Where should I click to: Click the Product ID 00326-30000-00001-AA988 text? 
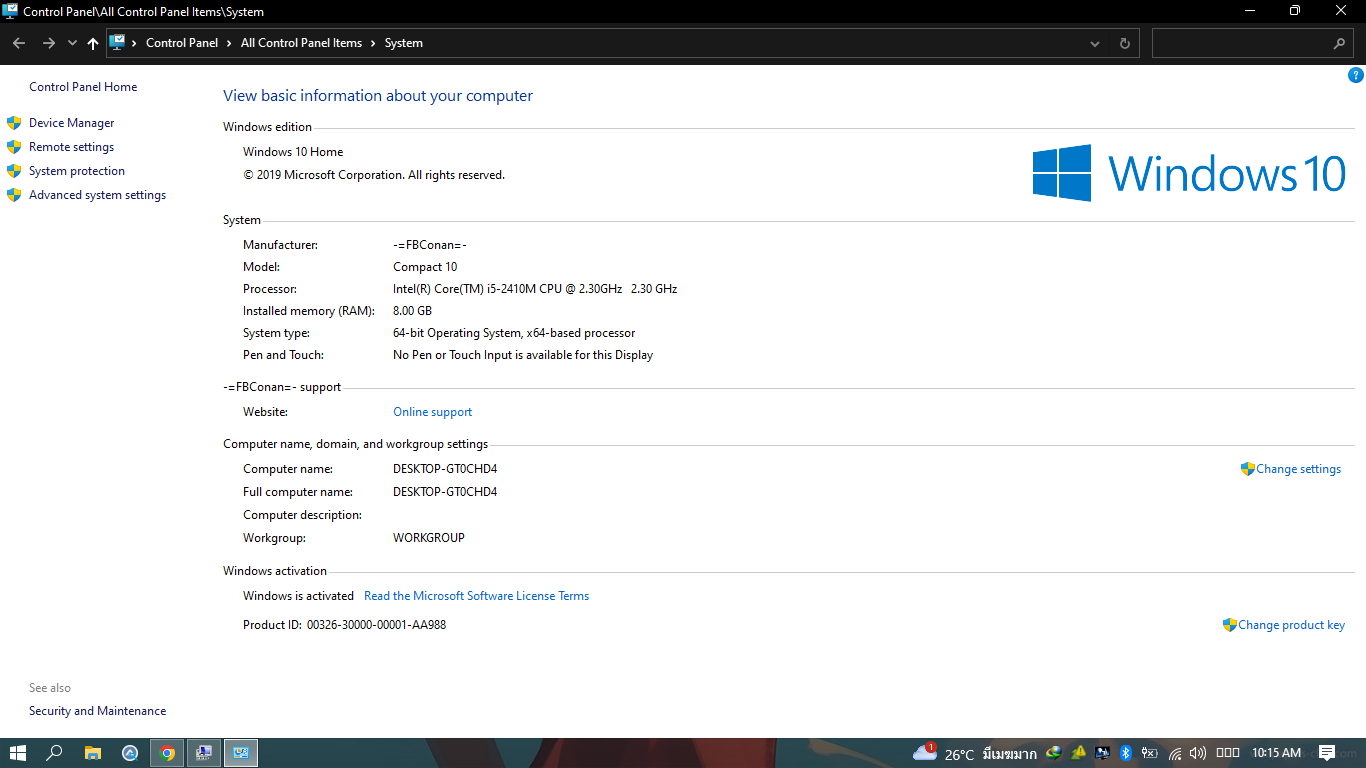[344, 625]
